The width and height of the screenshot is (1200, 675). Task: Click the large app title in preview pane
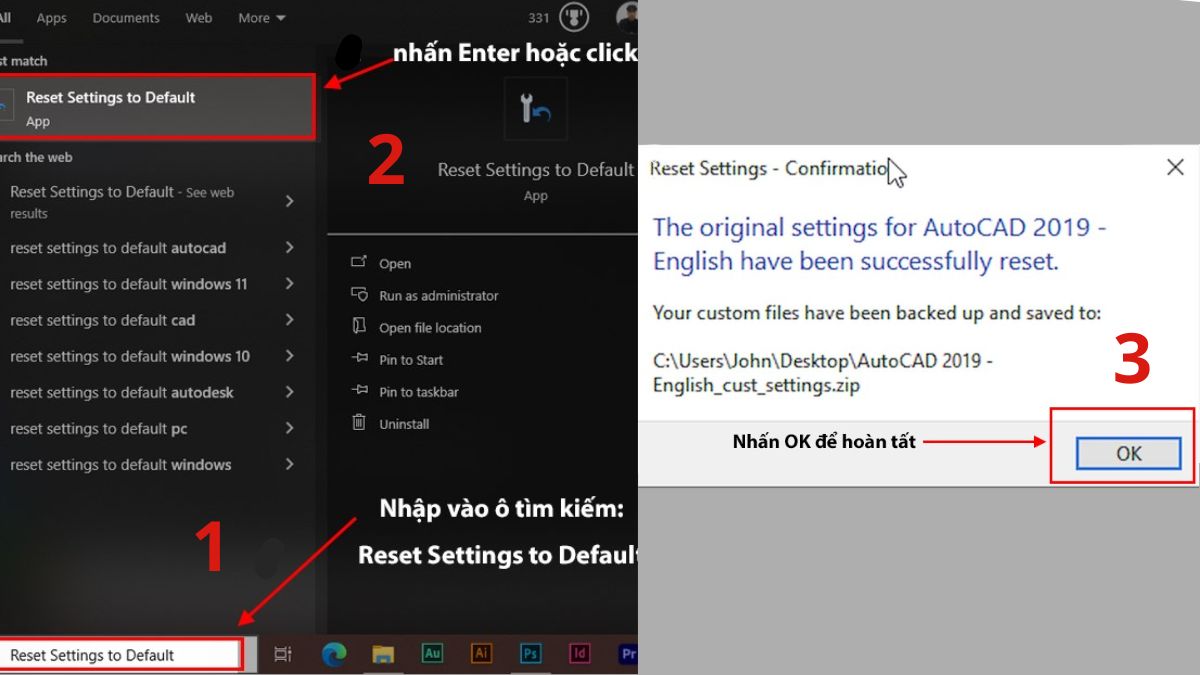[x=536, y=170]
